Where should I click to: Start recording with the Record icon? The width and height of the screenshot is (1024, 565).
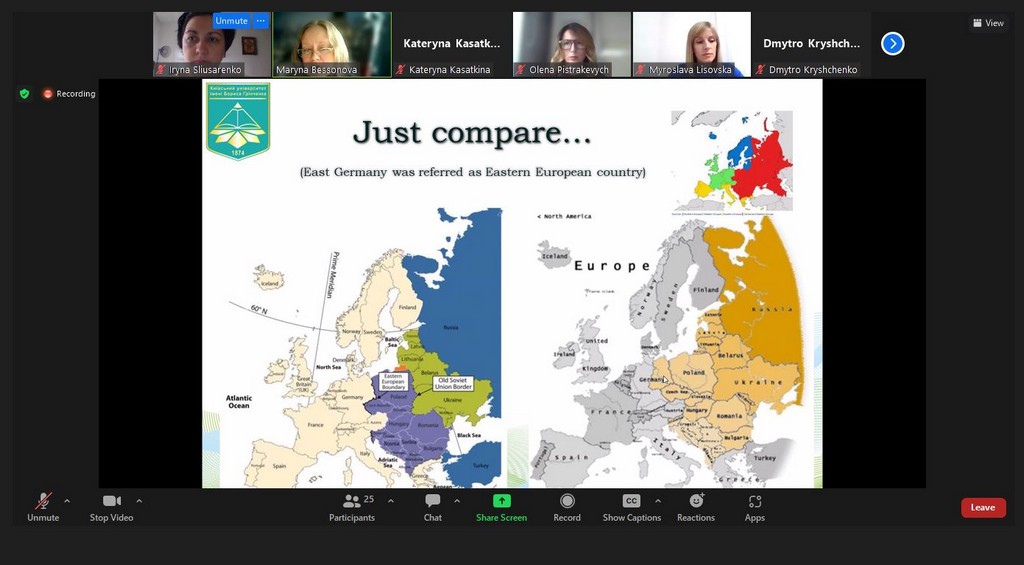click(567, 501)
